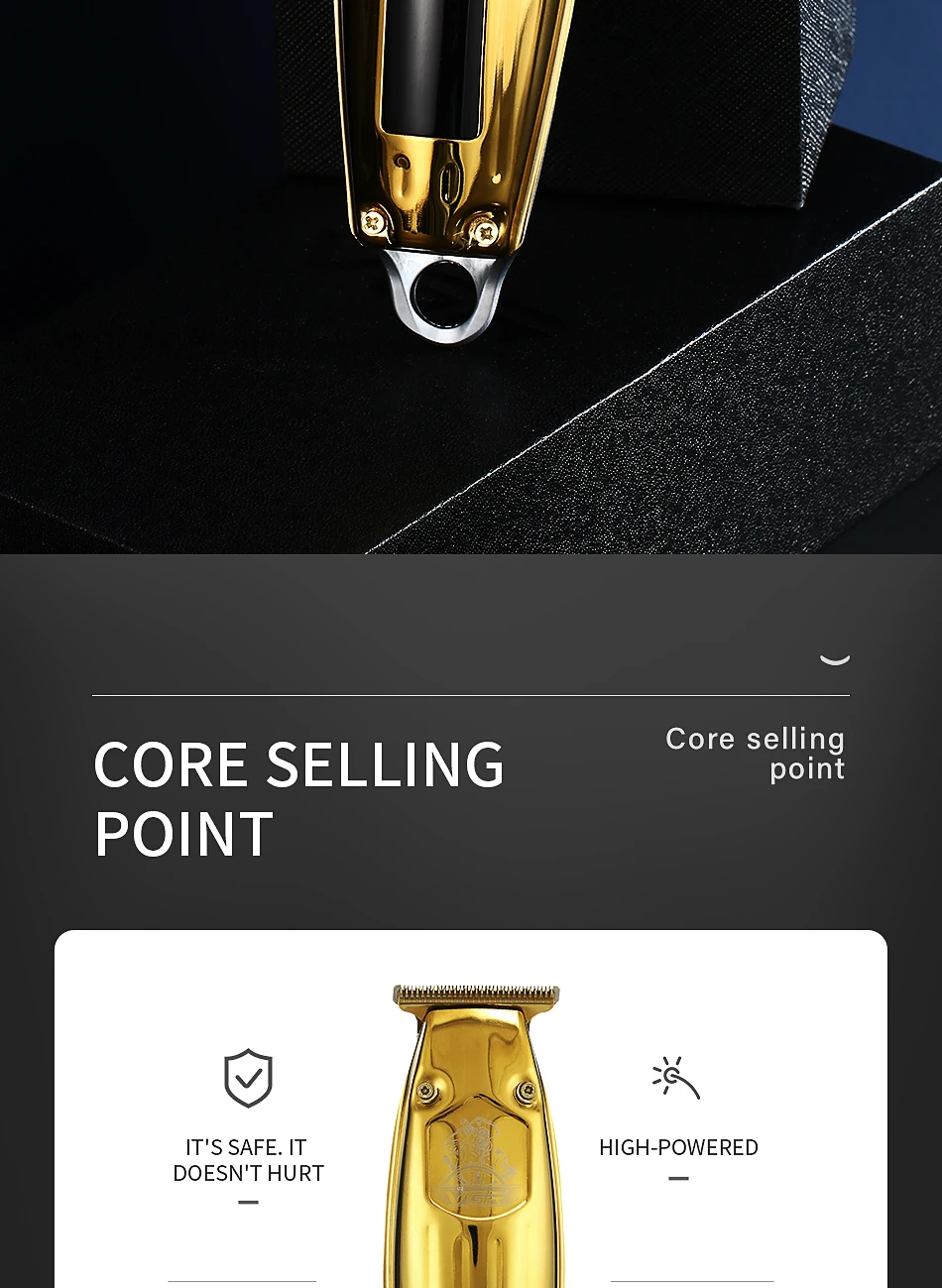Click the right screw on the lower trimmer body
The image size is (942, 1288).
[527, 1092]
